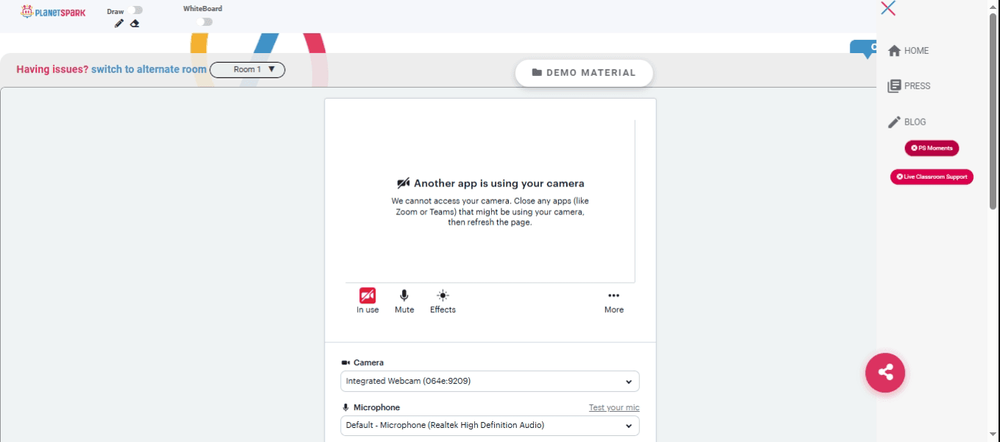Click the page vertical scrollbar
1000x442 pixels.
pyautogui.click(x=993, y=112)
